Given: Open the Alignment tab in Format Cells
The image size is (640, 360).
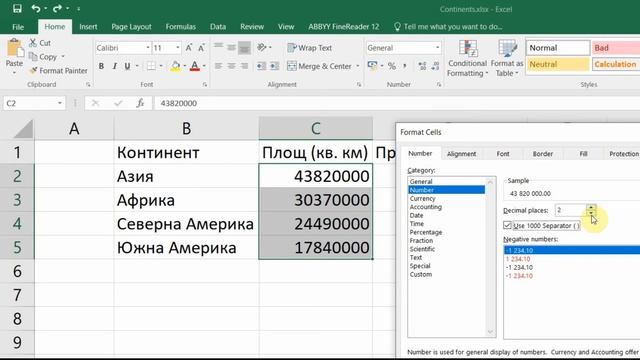Looking at the screenshot, I should tap(461, 154).
